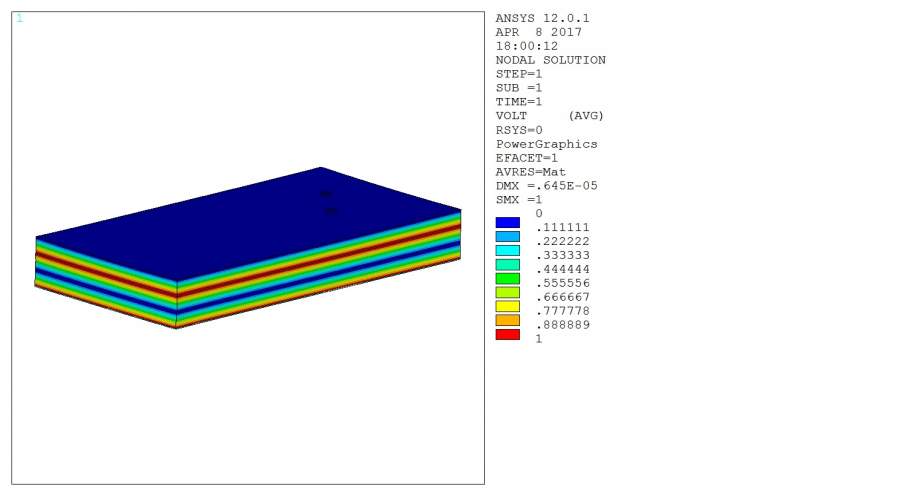Image resolution: width=900 pixels, height=496 pixels.
Task: Click the legend value '.111111'
Action: [562, 227]
